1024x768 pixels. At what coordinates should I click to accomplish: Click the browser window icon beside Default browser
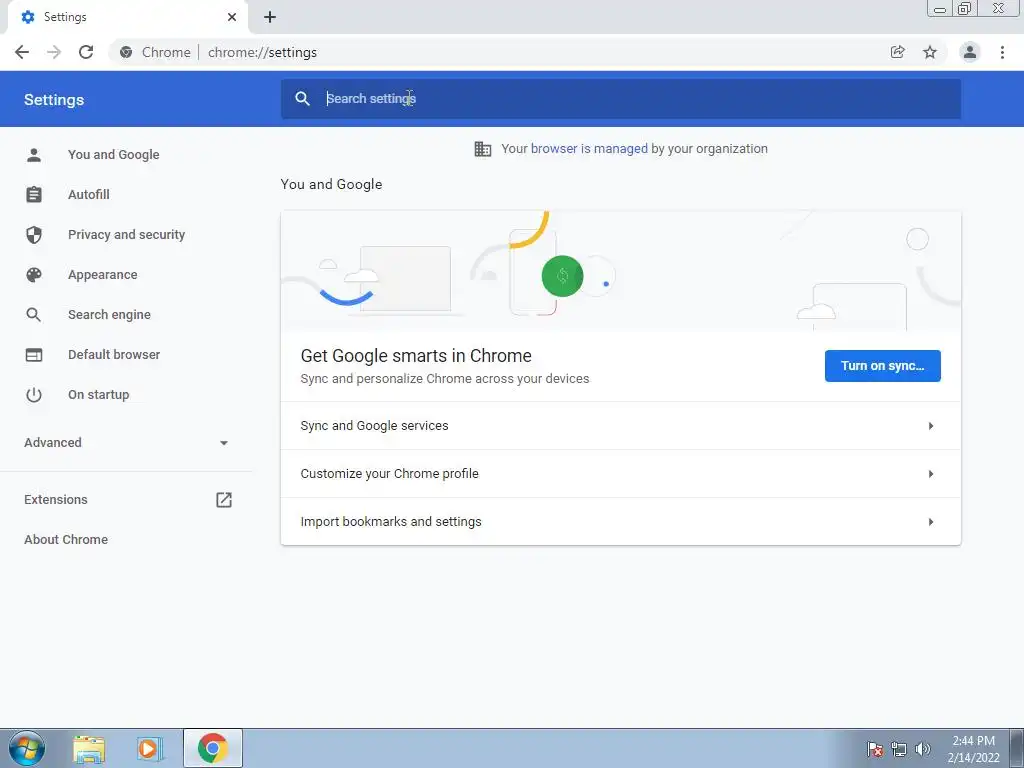[x=34, y=355]
